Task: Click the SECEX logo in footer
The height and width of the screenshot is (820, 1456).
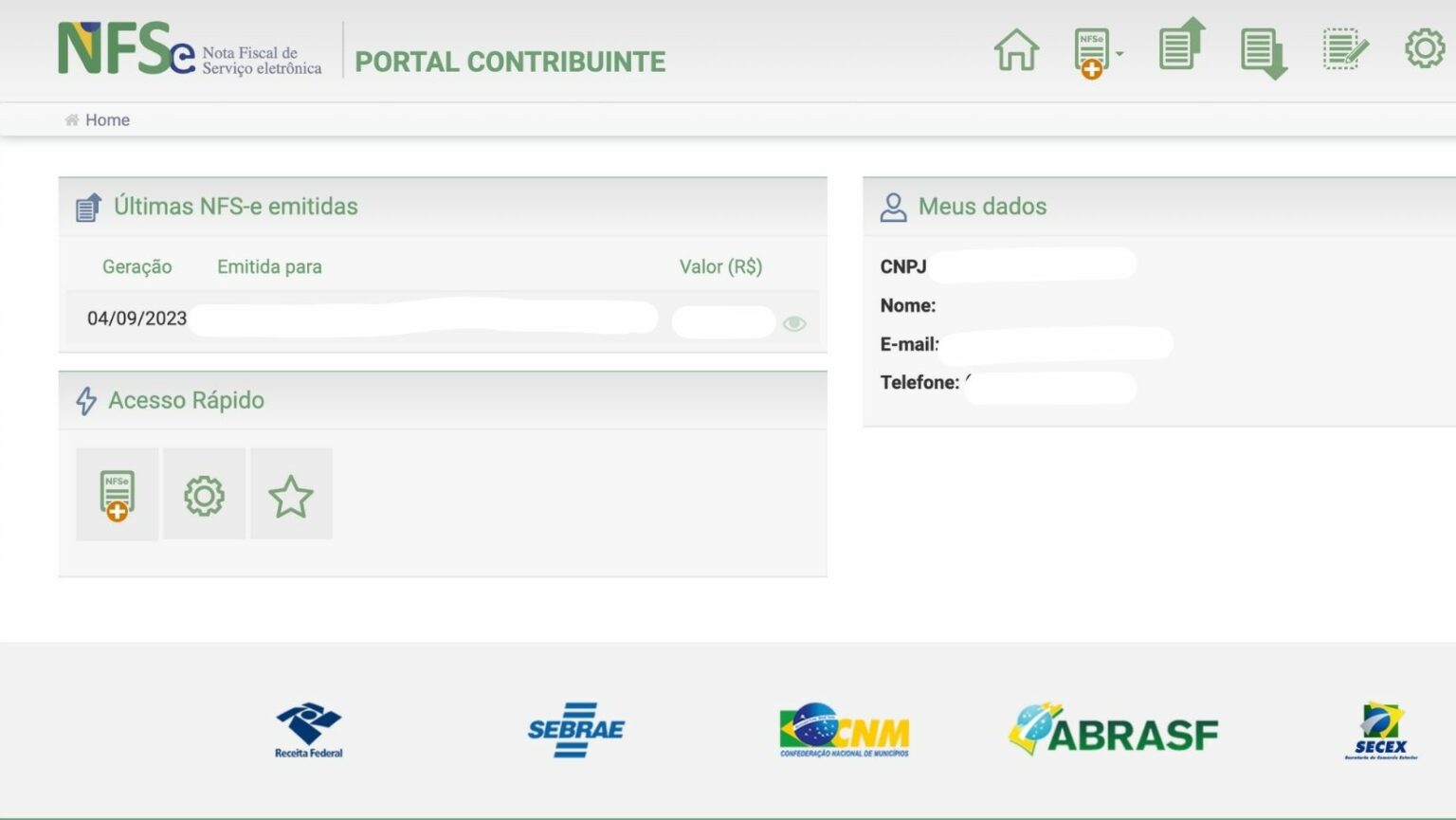Action: (x=1381, y=730)
